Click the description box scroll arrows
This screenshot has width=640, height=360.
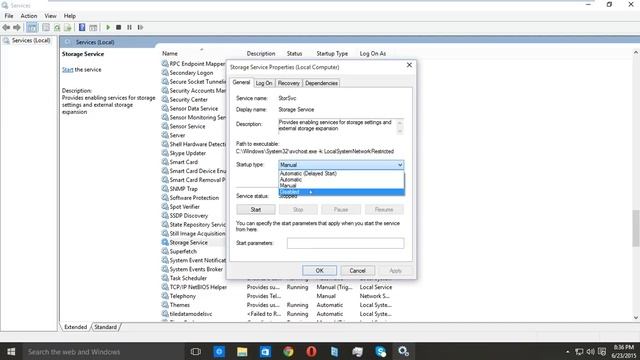[400, 127]
